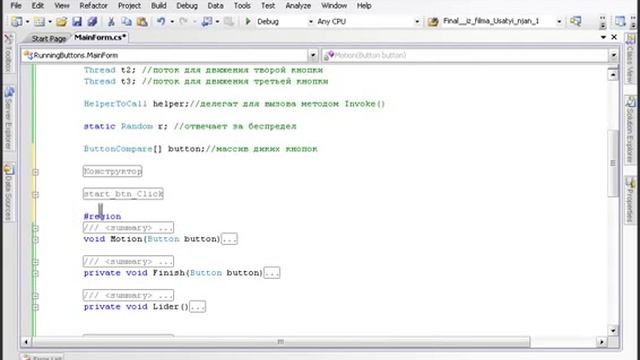Click the New Project toolbar icon
Viewport: 640px width, 360px height.
click(x=17, y=22)
